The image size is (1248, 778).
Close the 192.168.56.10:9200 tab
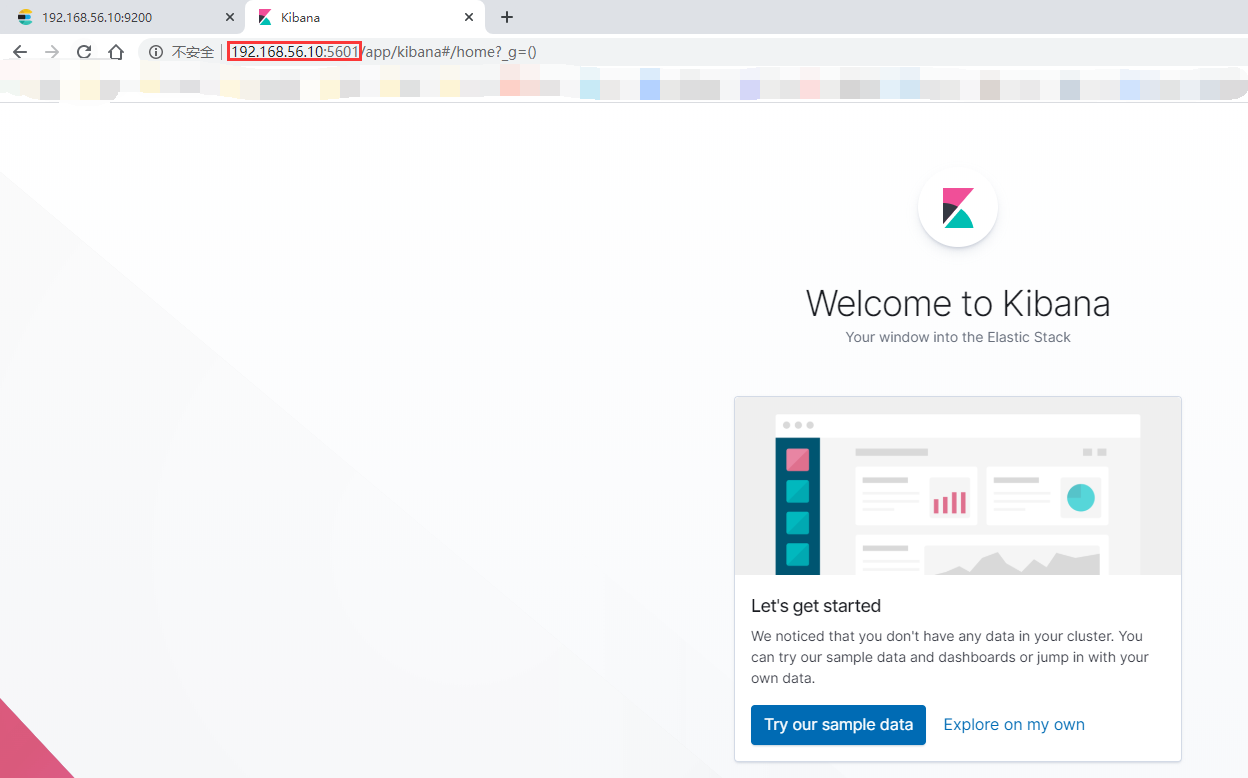(x=229, y=17)
